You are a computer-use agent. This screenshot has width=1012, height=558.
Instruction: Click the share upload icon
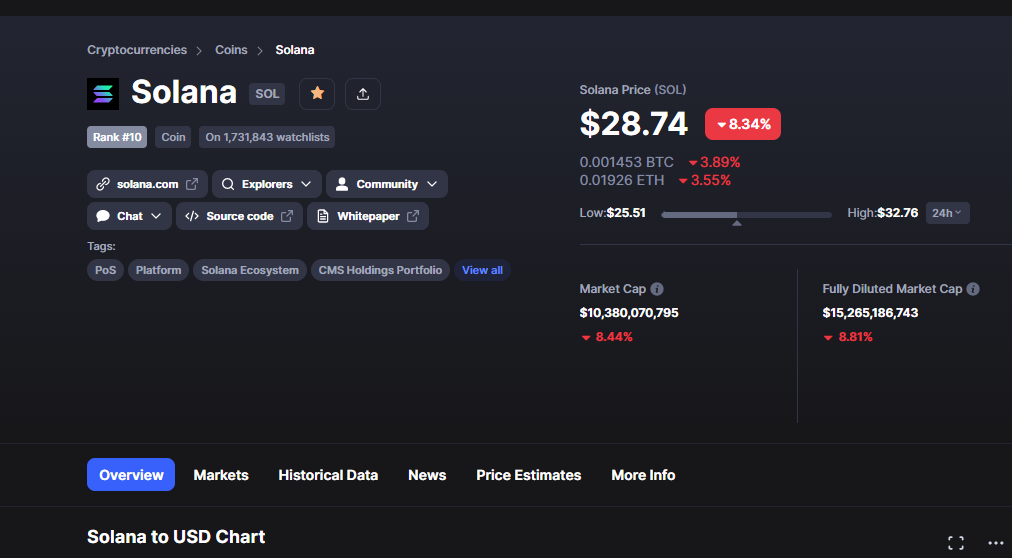[363, 94]
